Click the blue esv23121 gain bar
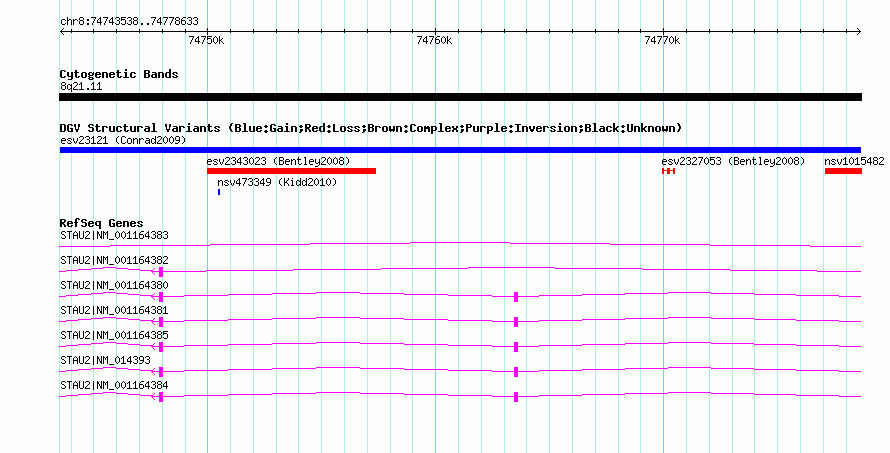Image resolution: width=890 pixels, height=453 pixels. click(460, 150)
